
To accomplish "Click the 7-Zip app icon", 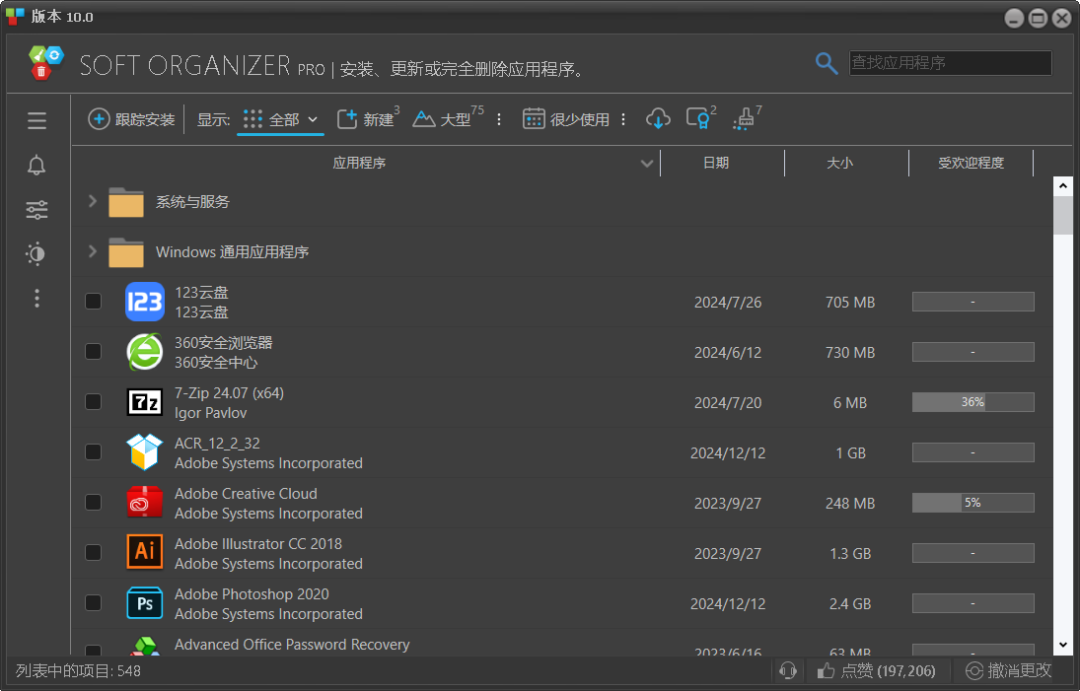I will coord(145,402).
